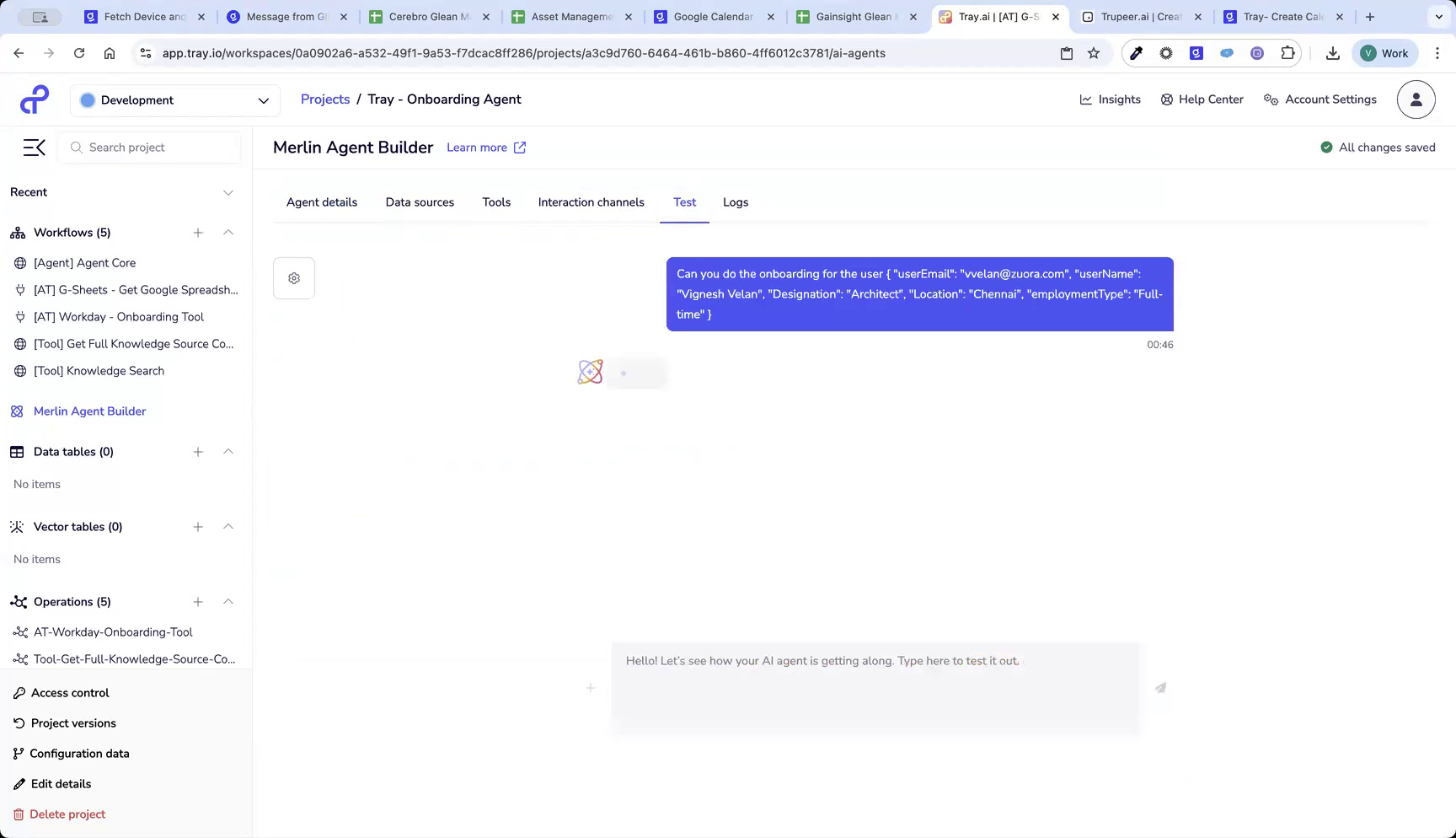
Task: Add a new operation with the plus icon
Action: pos(198,602)
